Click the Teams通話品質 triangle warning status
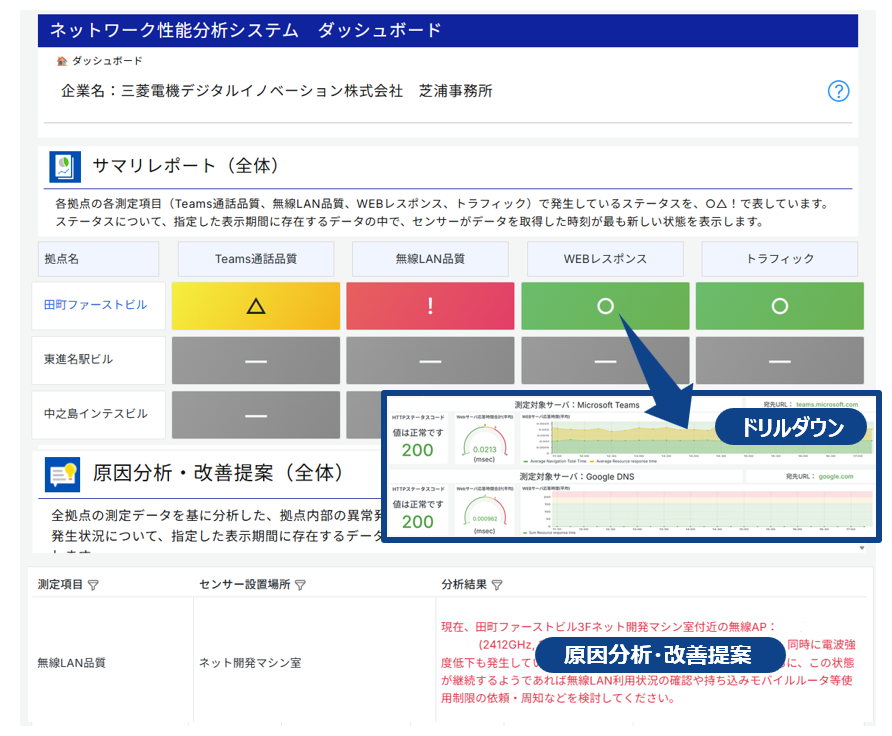The height and width of the screenshot is (736, 892). pos(257,306)
